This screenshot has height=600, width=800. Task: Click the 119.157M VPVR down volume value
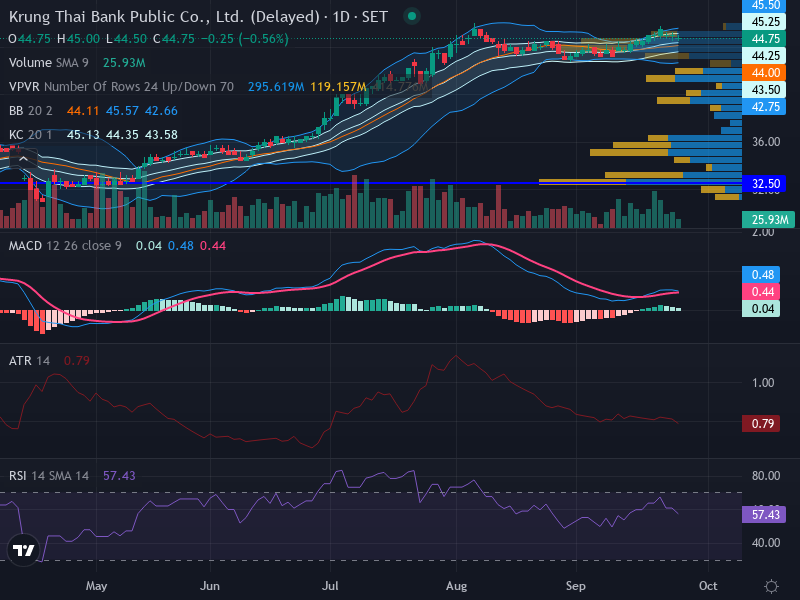coord(338,87)
